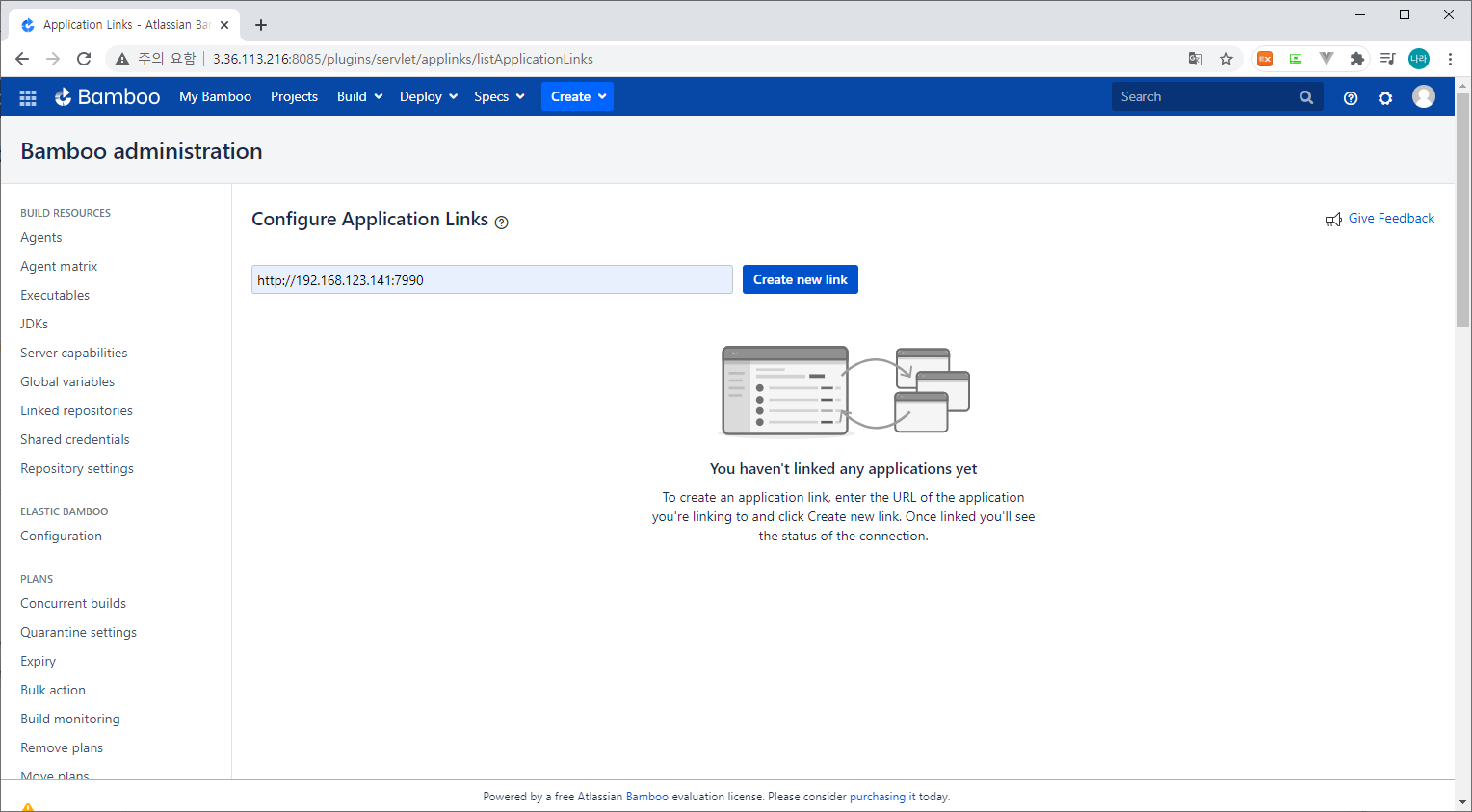Open the media control playlist icon

pos(1388,59)
